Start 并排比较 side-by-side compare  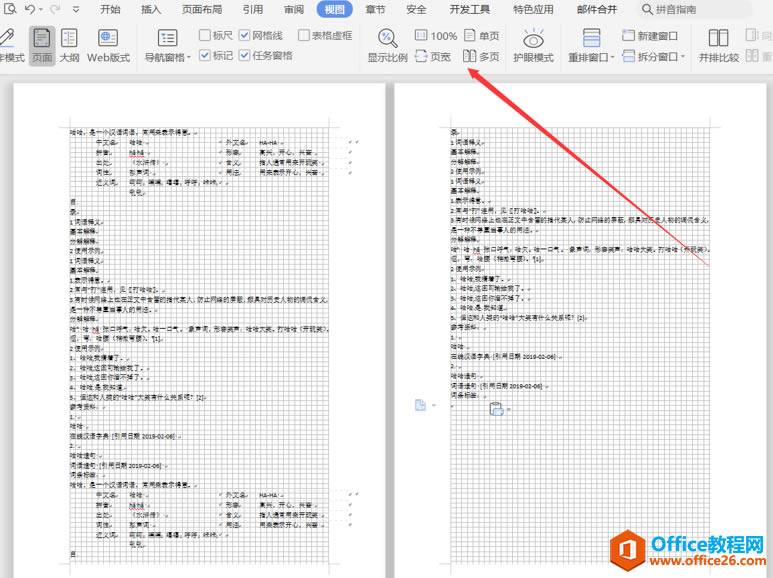719,45
